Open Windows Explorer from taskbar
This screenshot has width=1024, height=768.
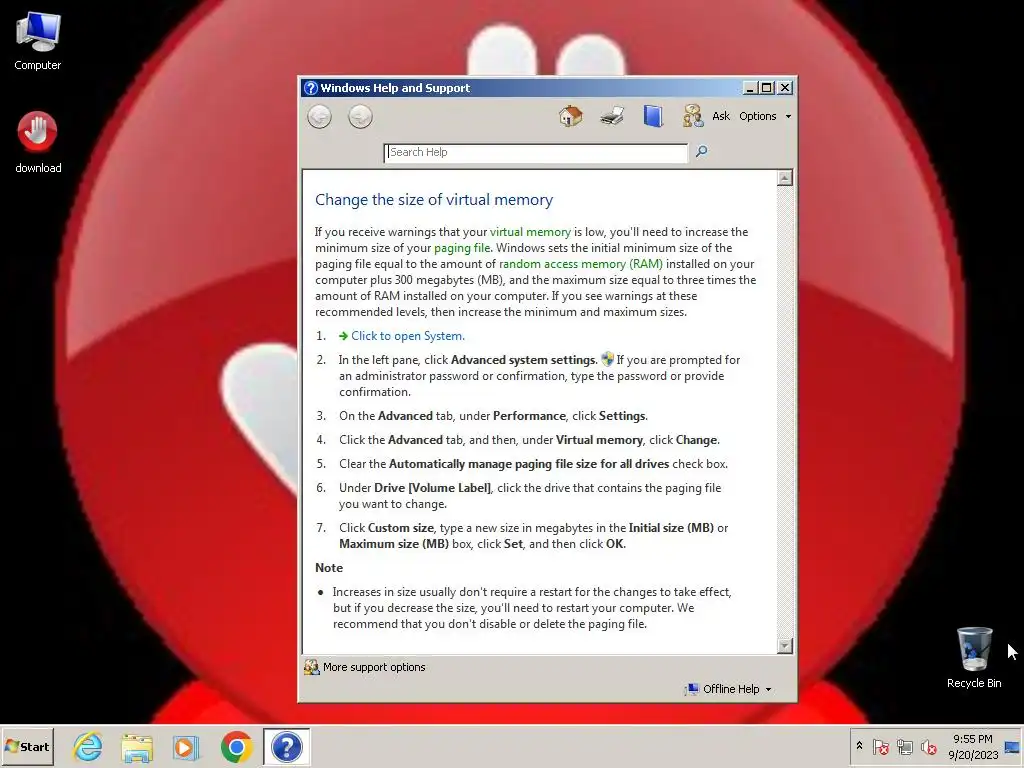pyautogui.click(x=137, y=746)
